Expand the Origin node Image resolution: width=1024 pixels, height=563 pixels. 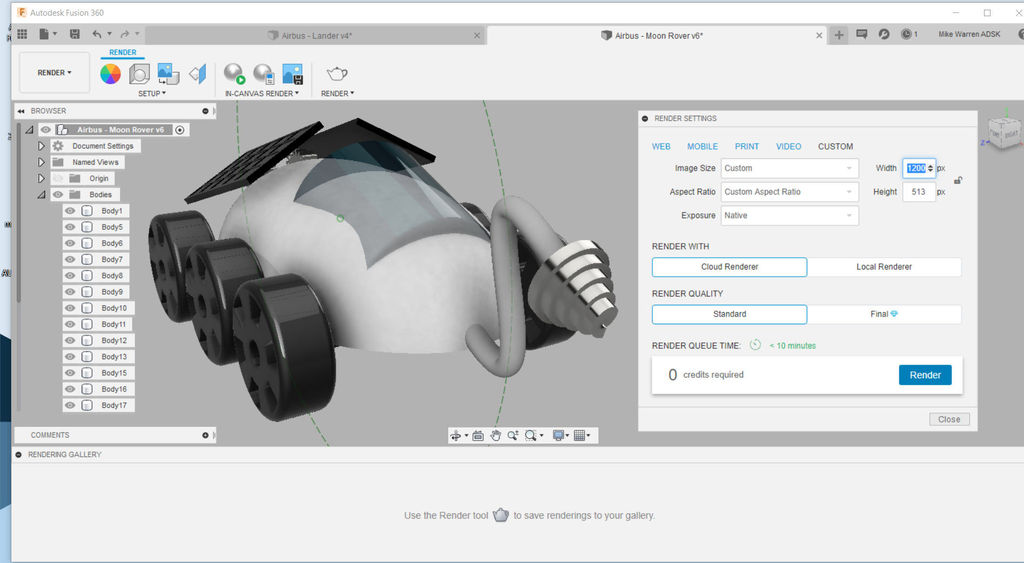(x=41, y=178)
